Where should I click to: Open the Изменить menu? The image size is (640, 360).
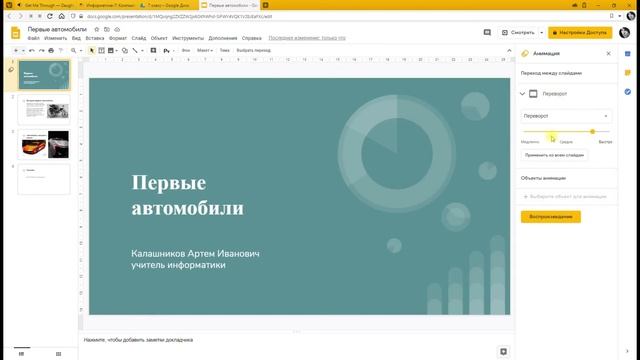pyautogui.click(x=56, y=38)
